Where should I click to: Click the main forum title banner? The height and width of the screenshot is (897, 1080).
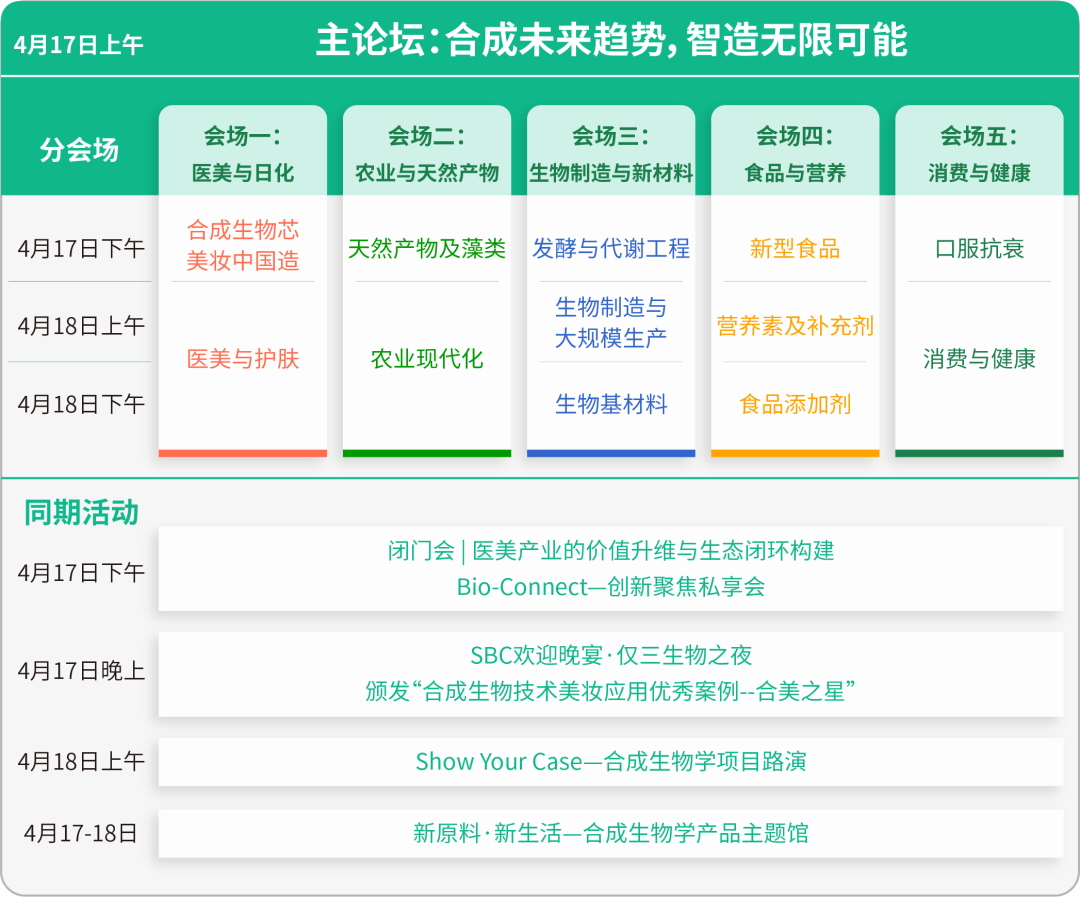(x=611, y=41)
